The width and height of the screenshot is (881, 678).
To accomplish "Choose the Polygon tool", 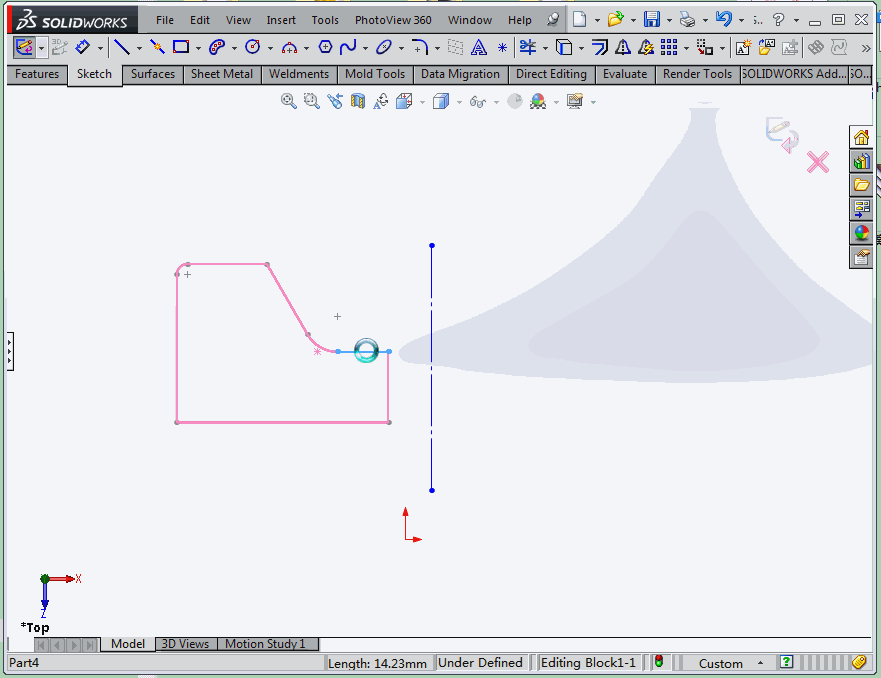I will tap(325, 47).
